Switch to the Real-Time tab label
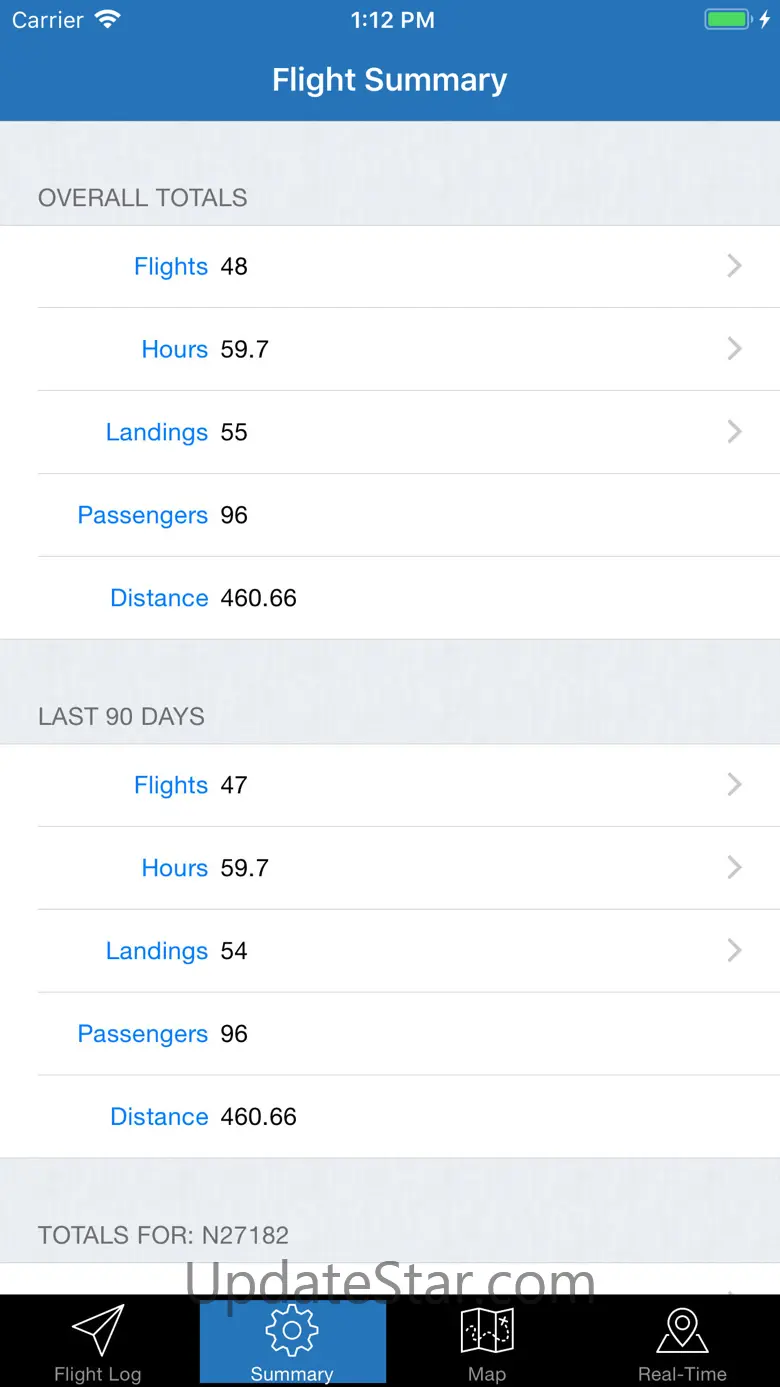 (x=682, y=1374)
